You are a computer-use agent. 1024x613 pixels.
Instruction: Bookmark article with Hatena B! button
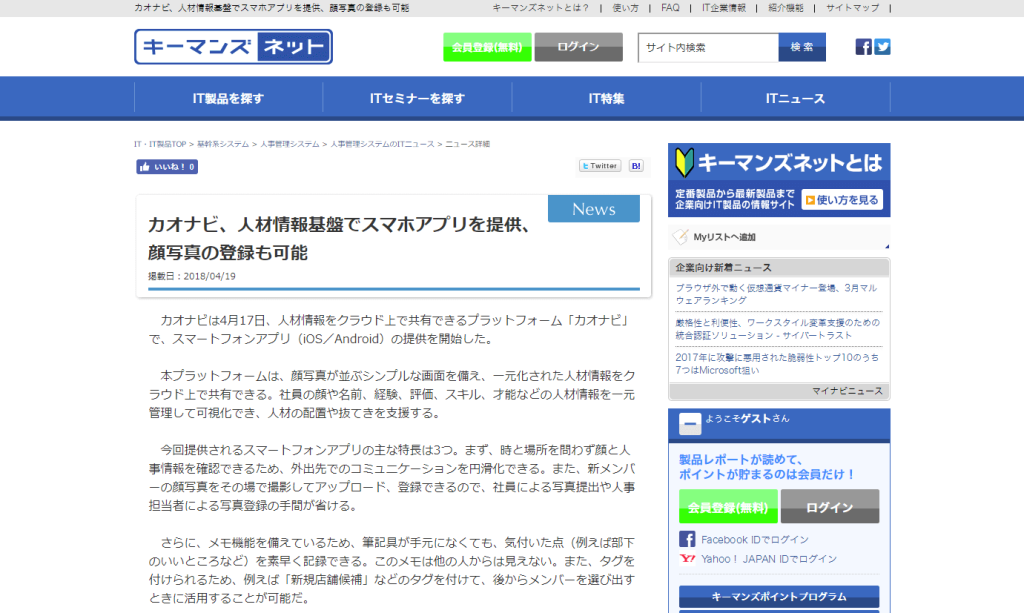[x=636, y=166]
